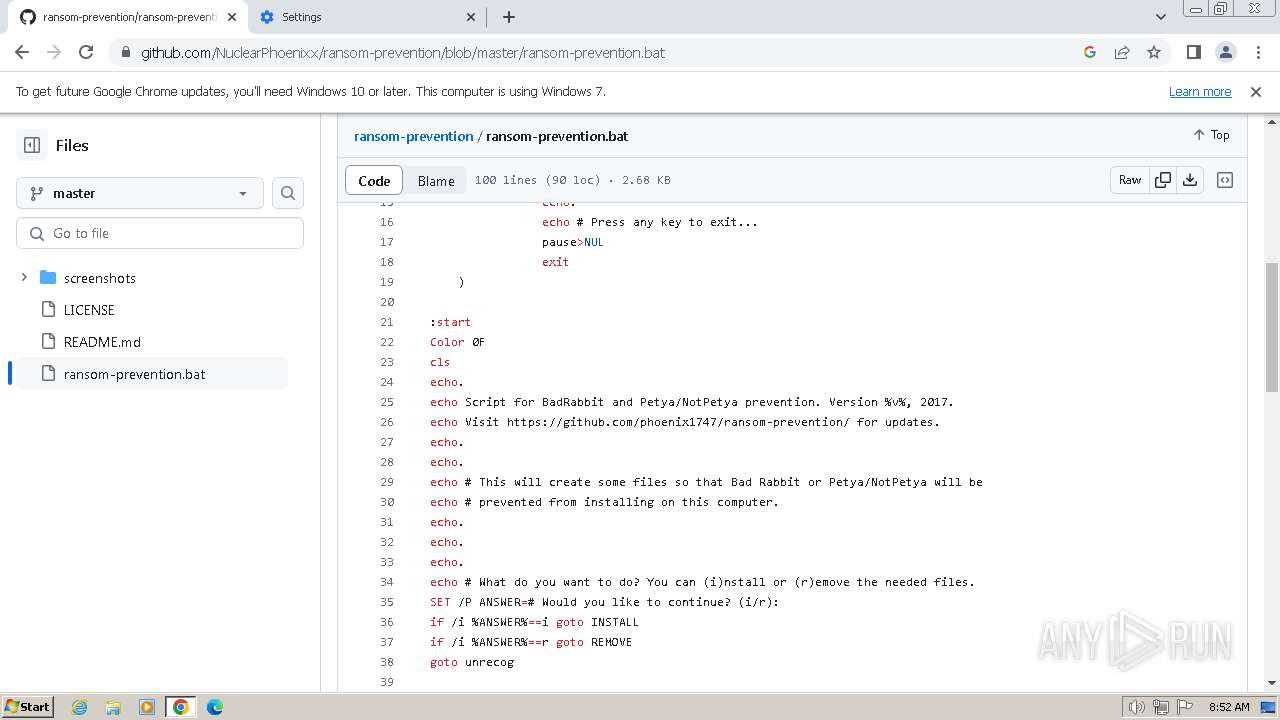
Task: Search the repository with the magnifier button
Action: click(x=288, y=193)
